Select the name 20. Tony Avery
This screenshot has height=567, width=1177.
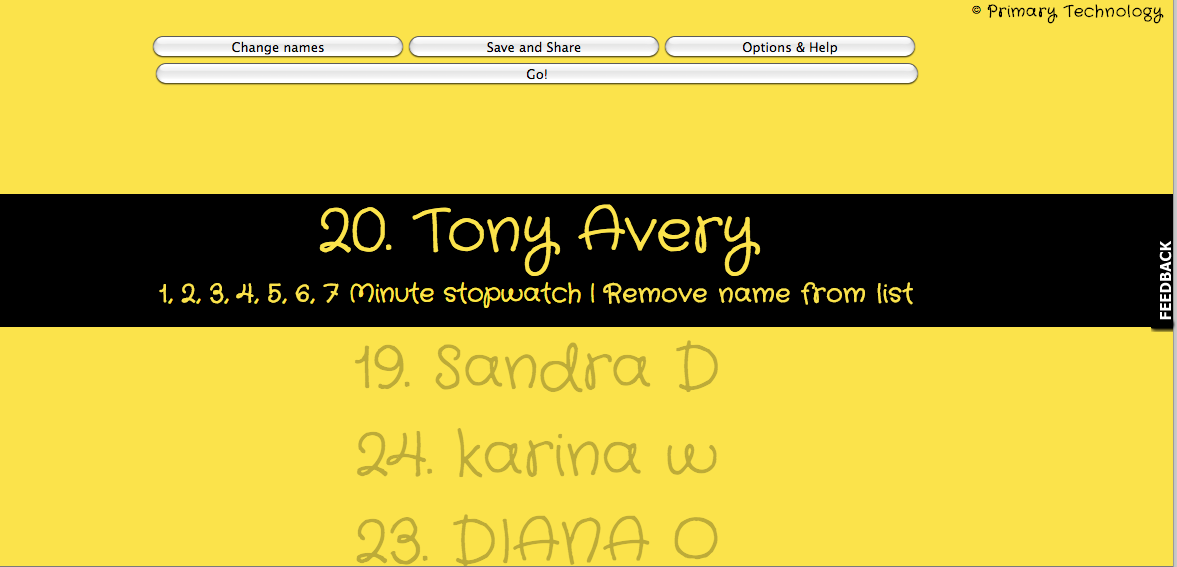[x=540, y=238]
